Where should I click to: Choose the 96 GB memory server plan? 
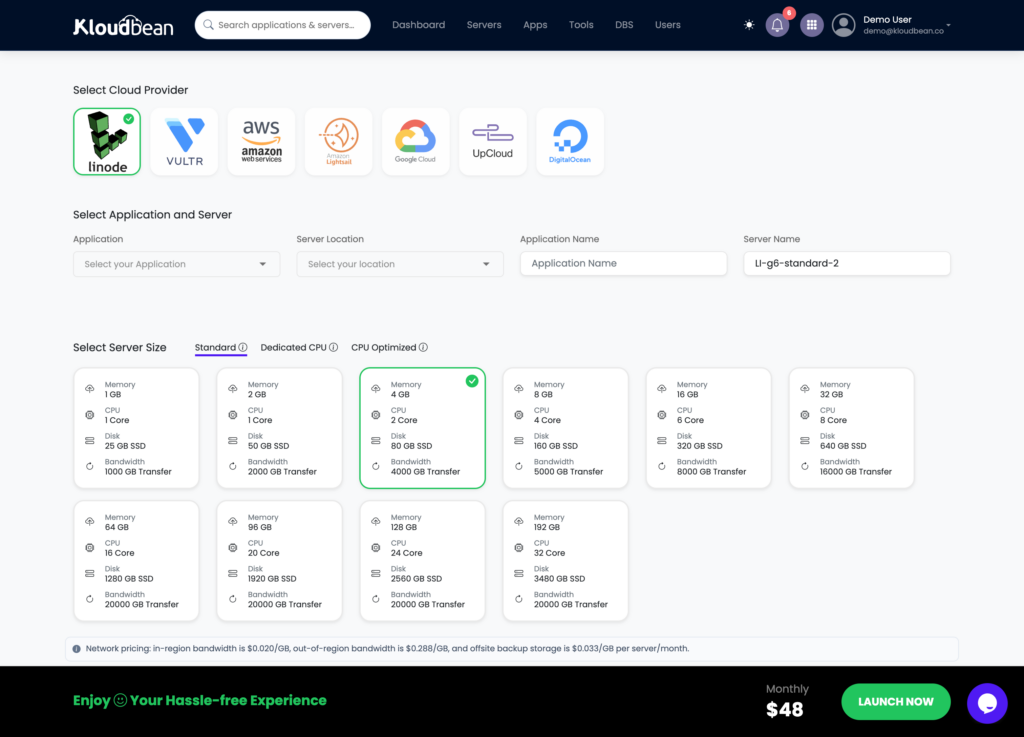click(280, 561)
